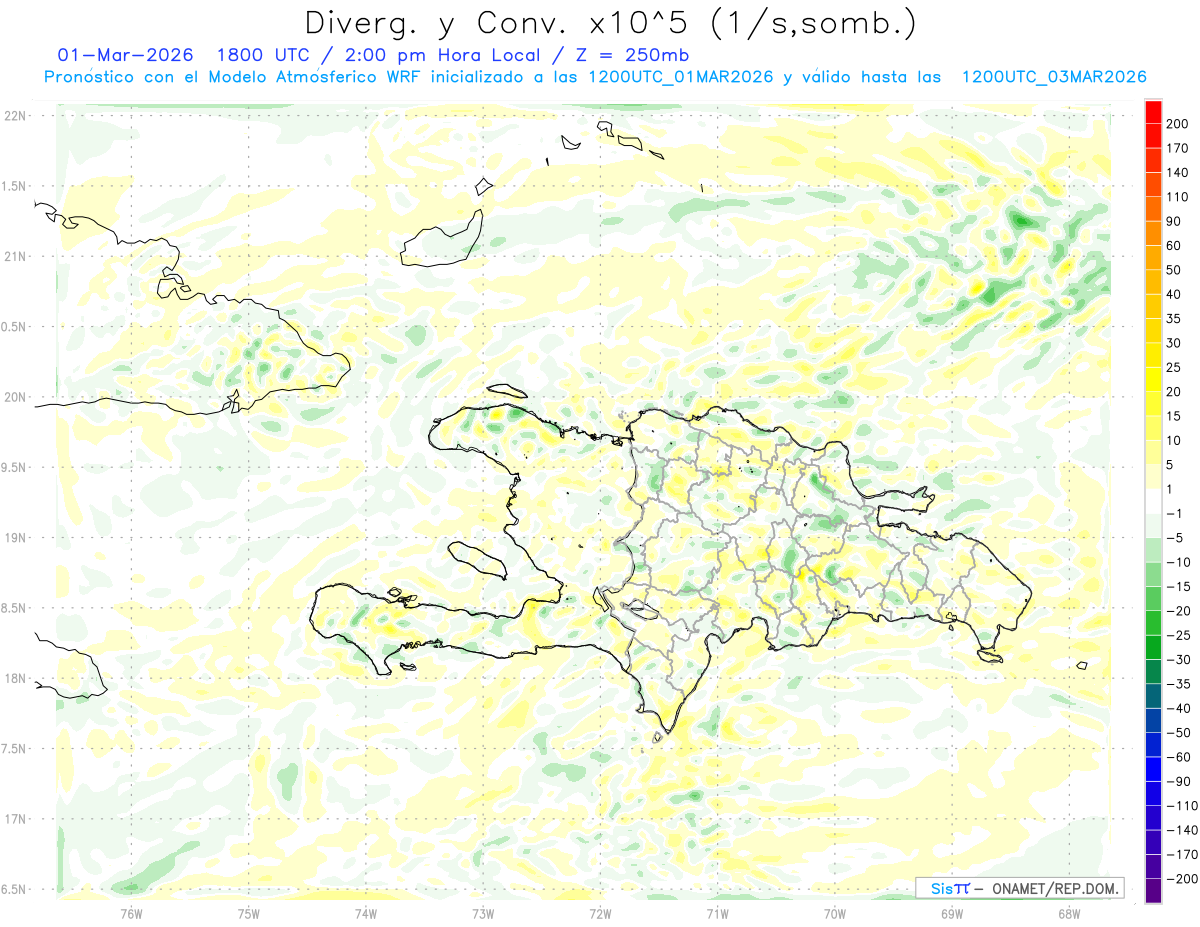Click the colorbar label "140" (positive)
The height and width of the screenshot is (927, 1200).
point(1179,173)
